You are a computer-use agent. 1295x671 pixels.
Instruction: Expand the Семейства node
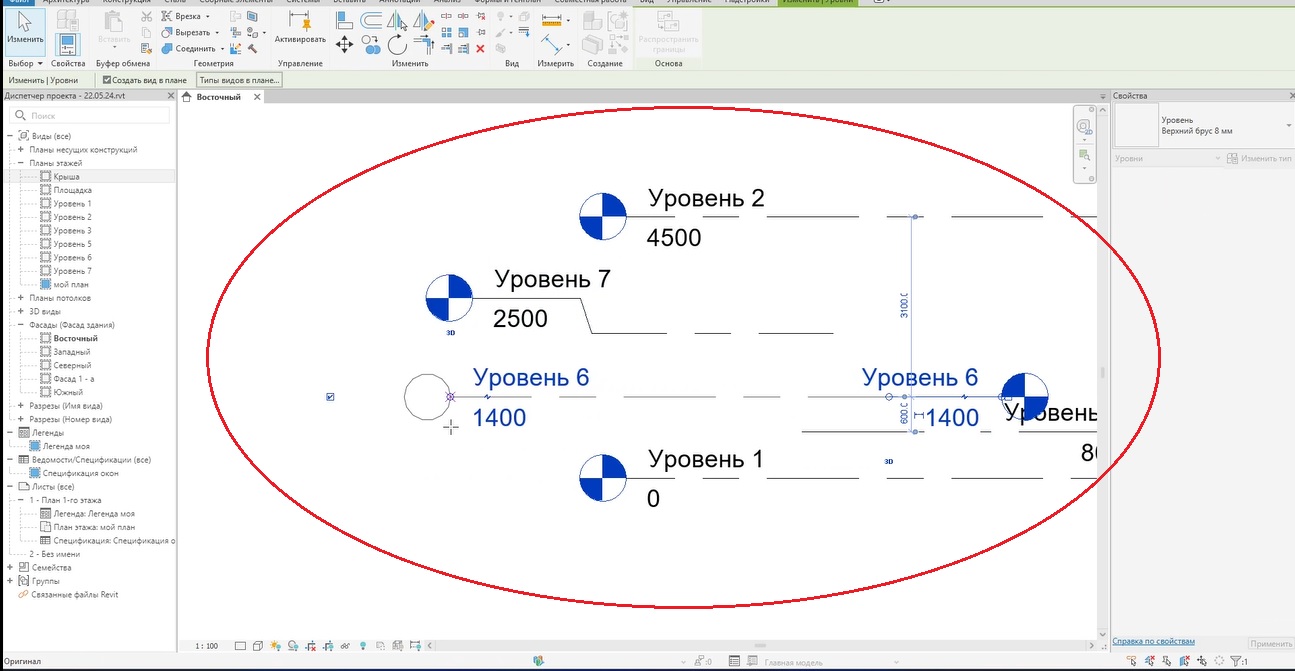tap(11, 567)
